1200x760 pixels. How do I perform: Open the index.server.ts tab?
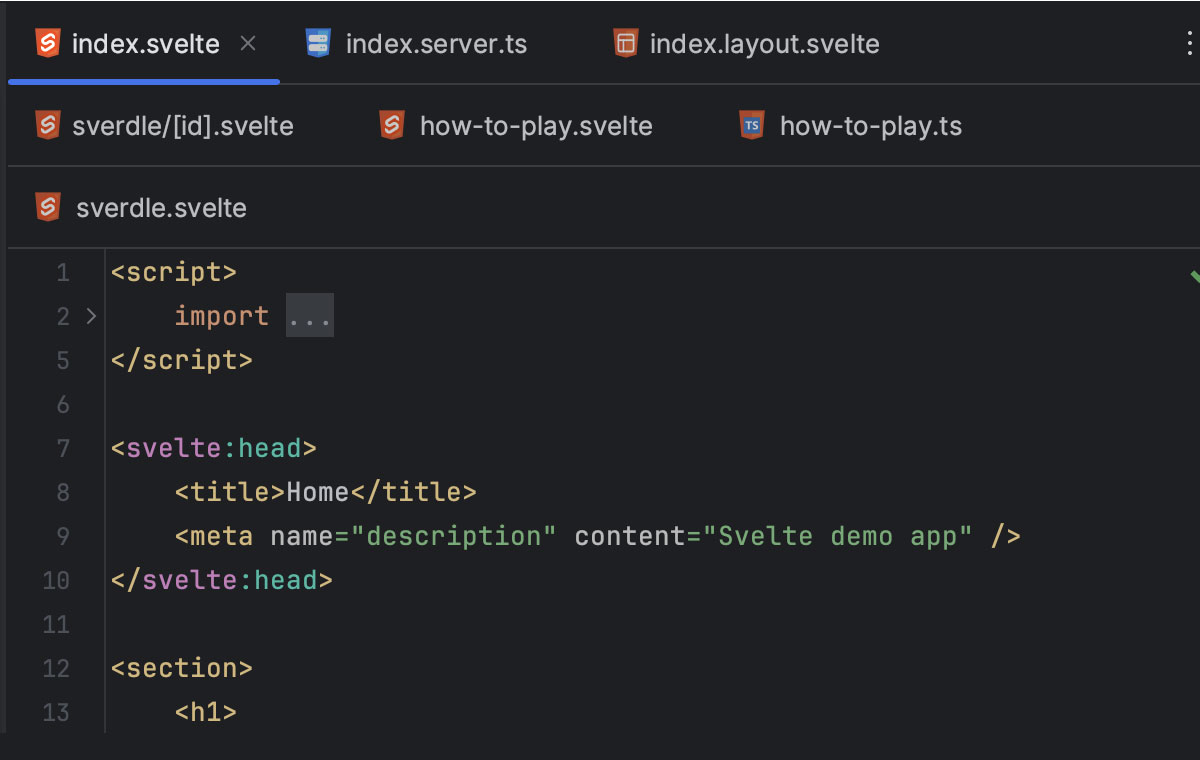click(x=417, y=44)
